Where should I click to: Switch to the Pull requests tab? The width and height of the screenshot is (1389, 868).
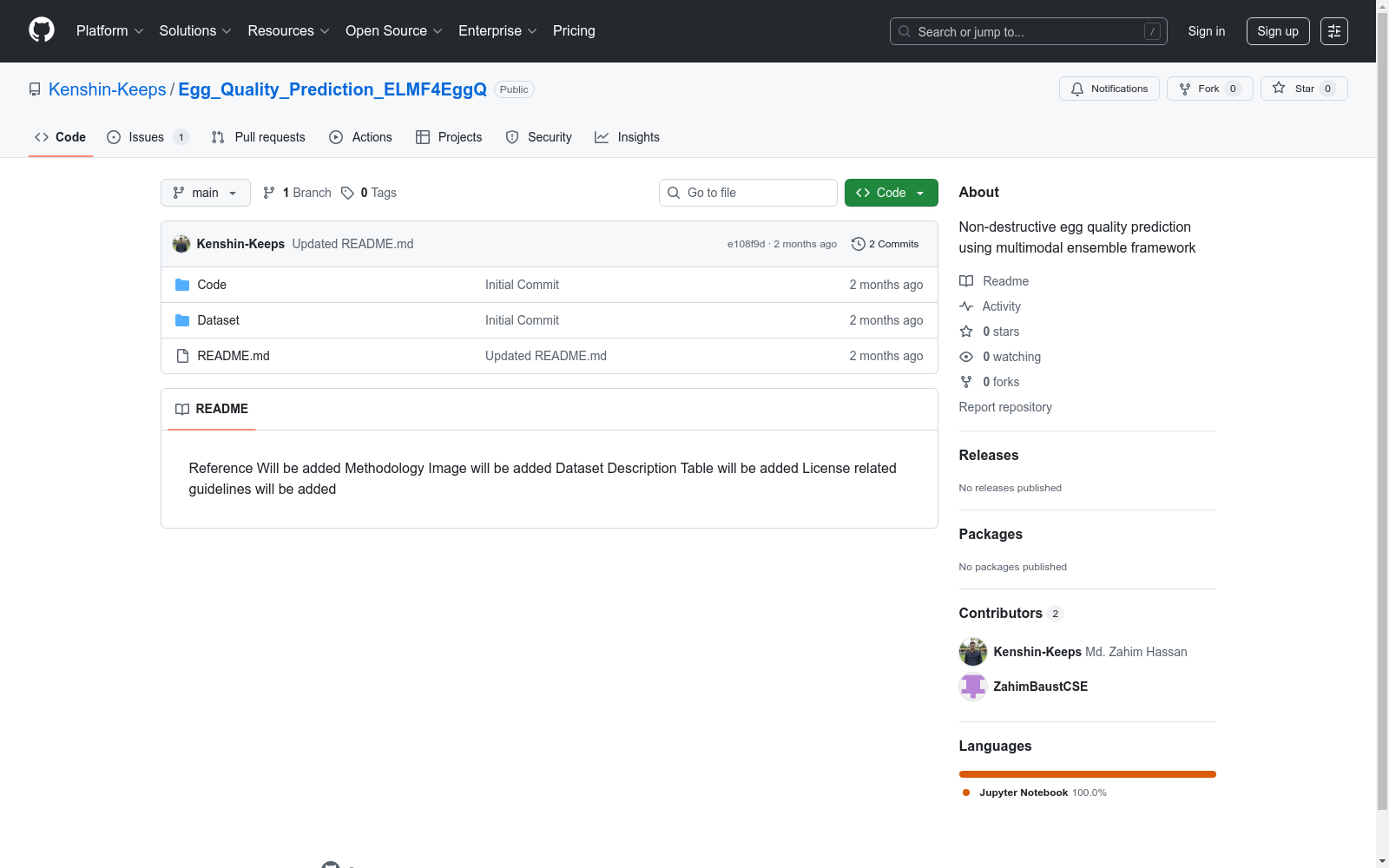(258, 137)
